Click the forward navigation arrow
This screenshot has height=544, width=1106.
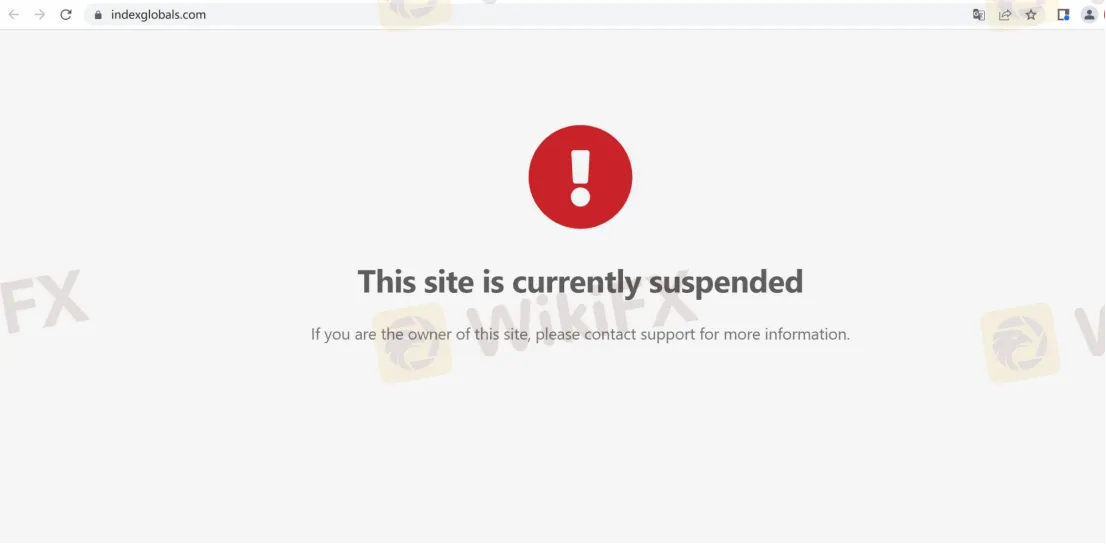40,14
